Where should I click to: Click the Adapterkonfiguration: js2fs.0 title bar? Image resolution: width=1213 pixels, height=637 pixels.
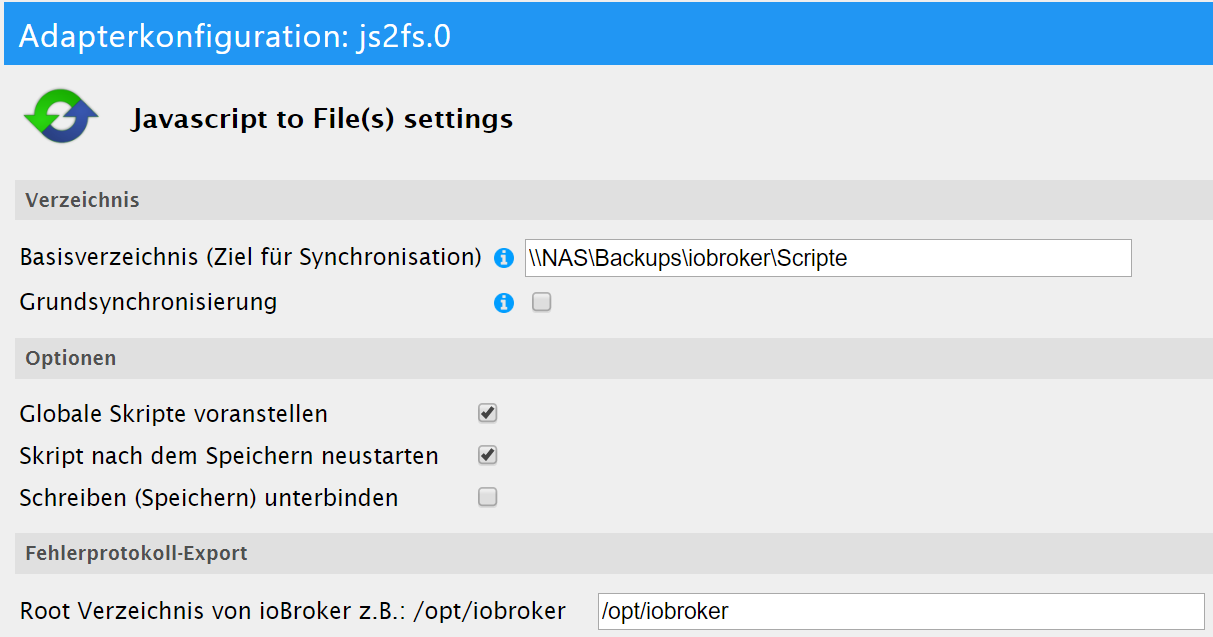point(235,36)
